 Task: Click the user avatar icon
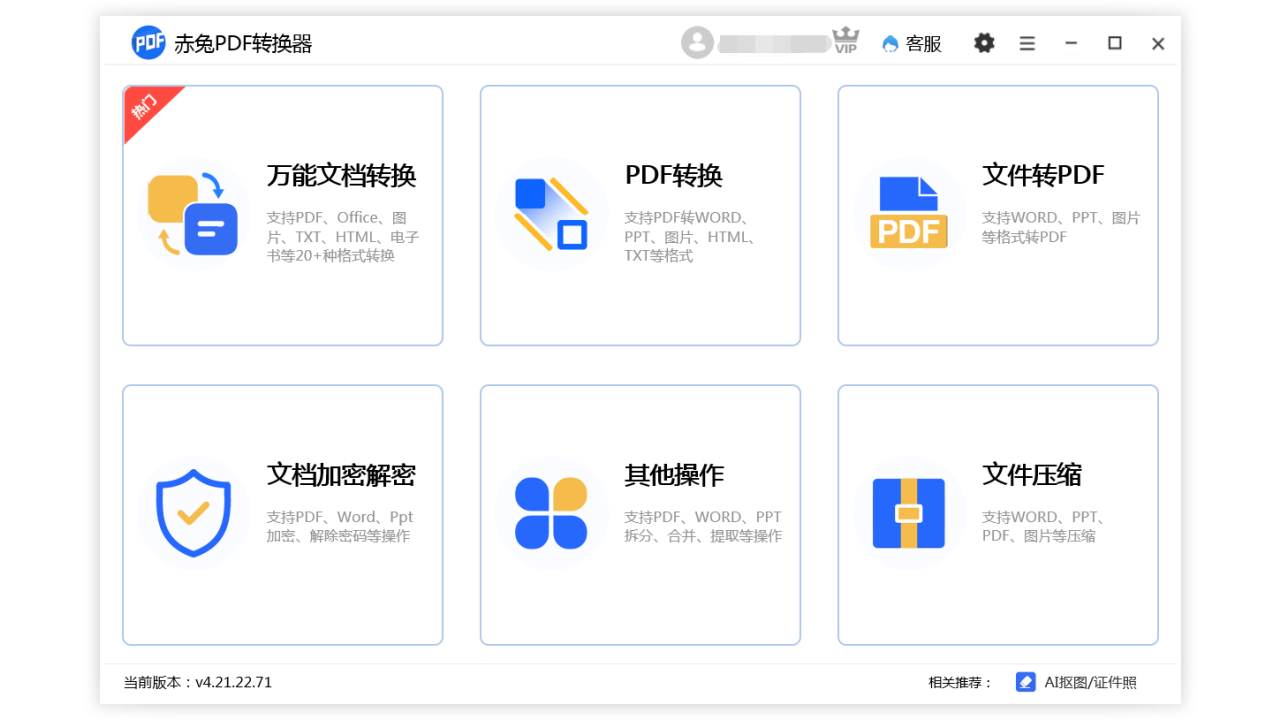(697, 43)
